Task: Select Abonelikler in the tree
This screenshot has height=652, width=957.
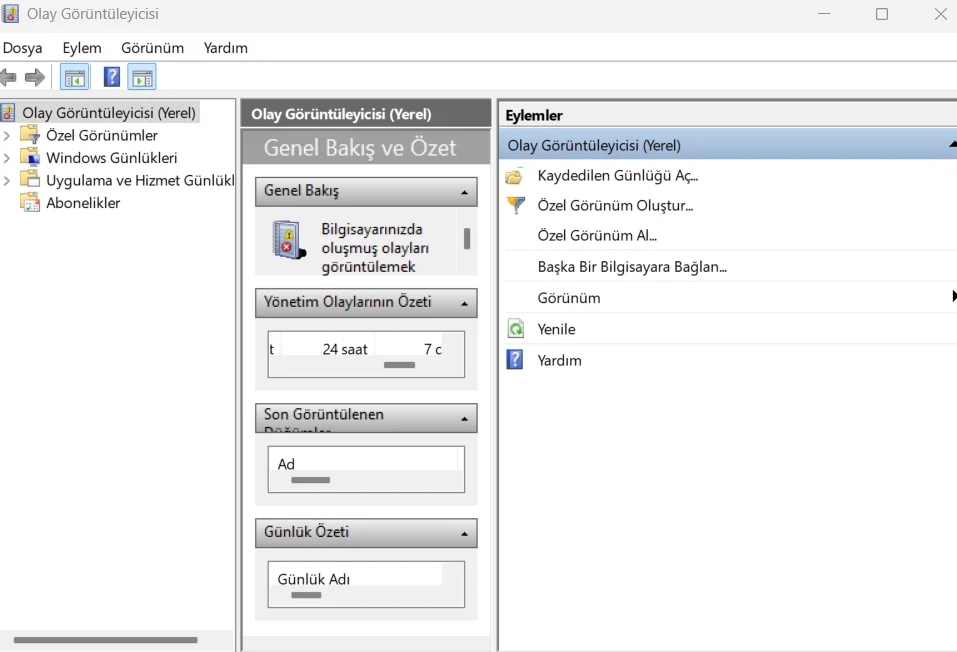Action: coord(83,203)
